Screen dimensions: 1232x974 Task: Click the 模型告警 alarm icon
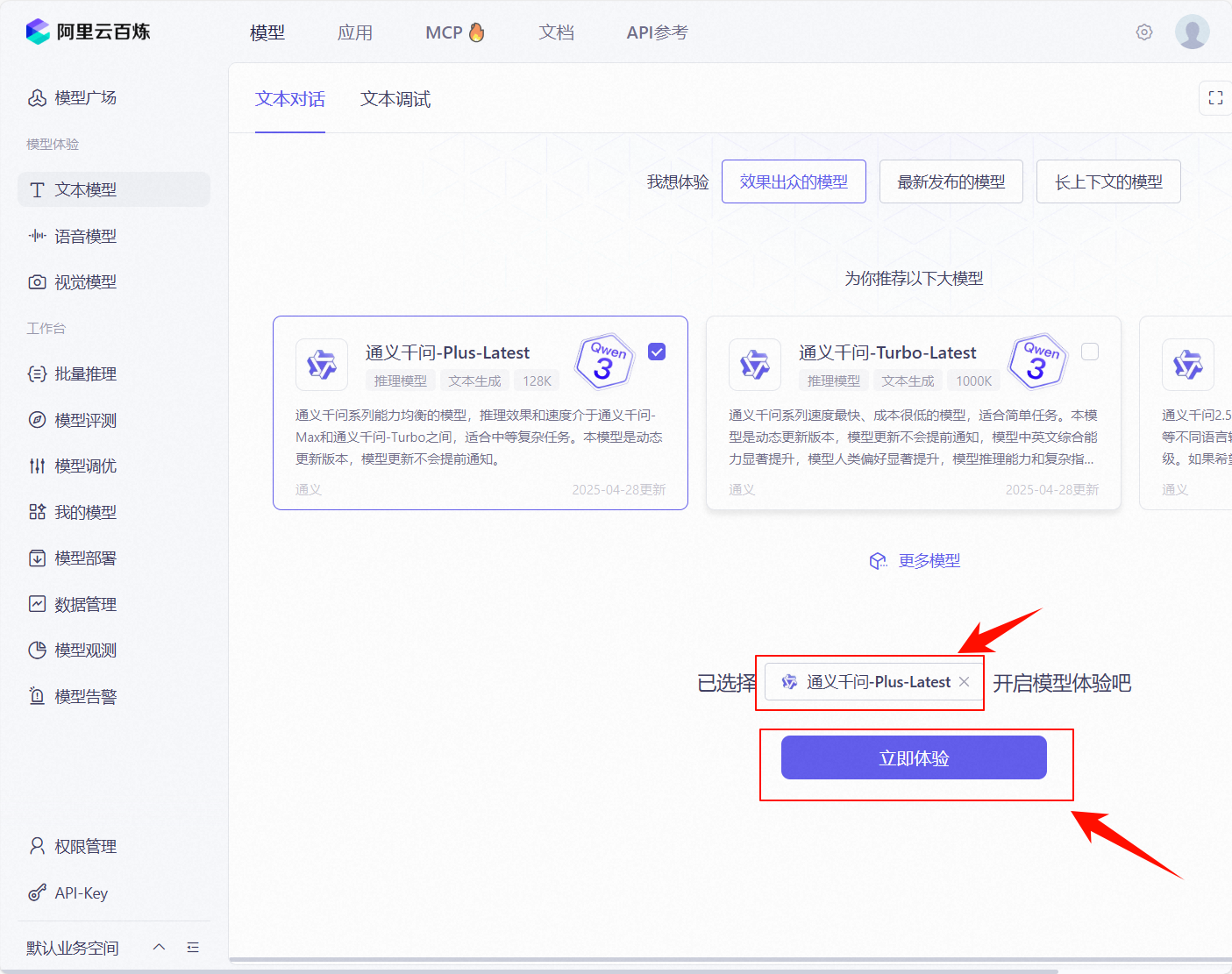[37, 696]
